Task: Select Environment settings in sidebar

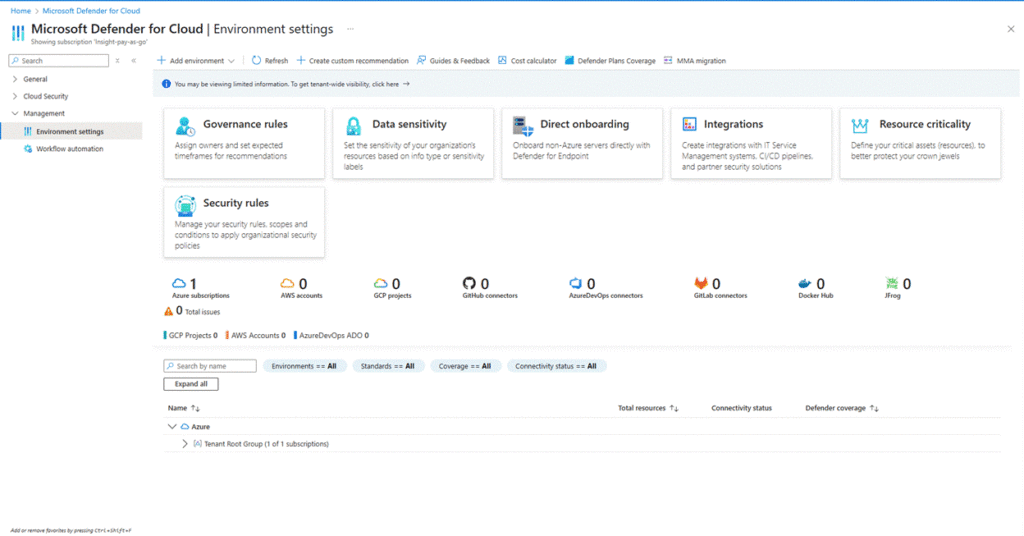Action: coord(69,131)
